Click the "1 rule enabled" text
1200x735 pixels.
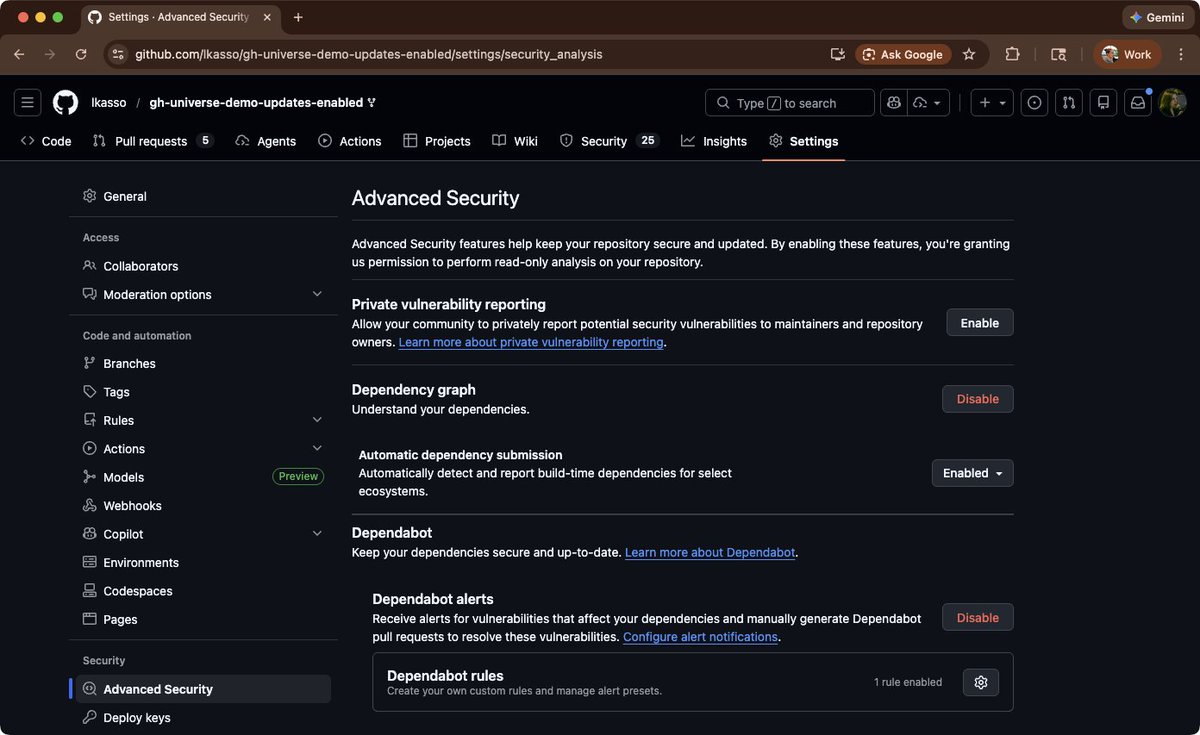(908, 682)
